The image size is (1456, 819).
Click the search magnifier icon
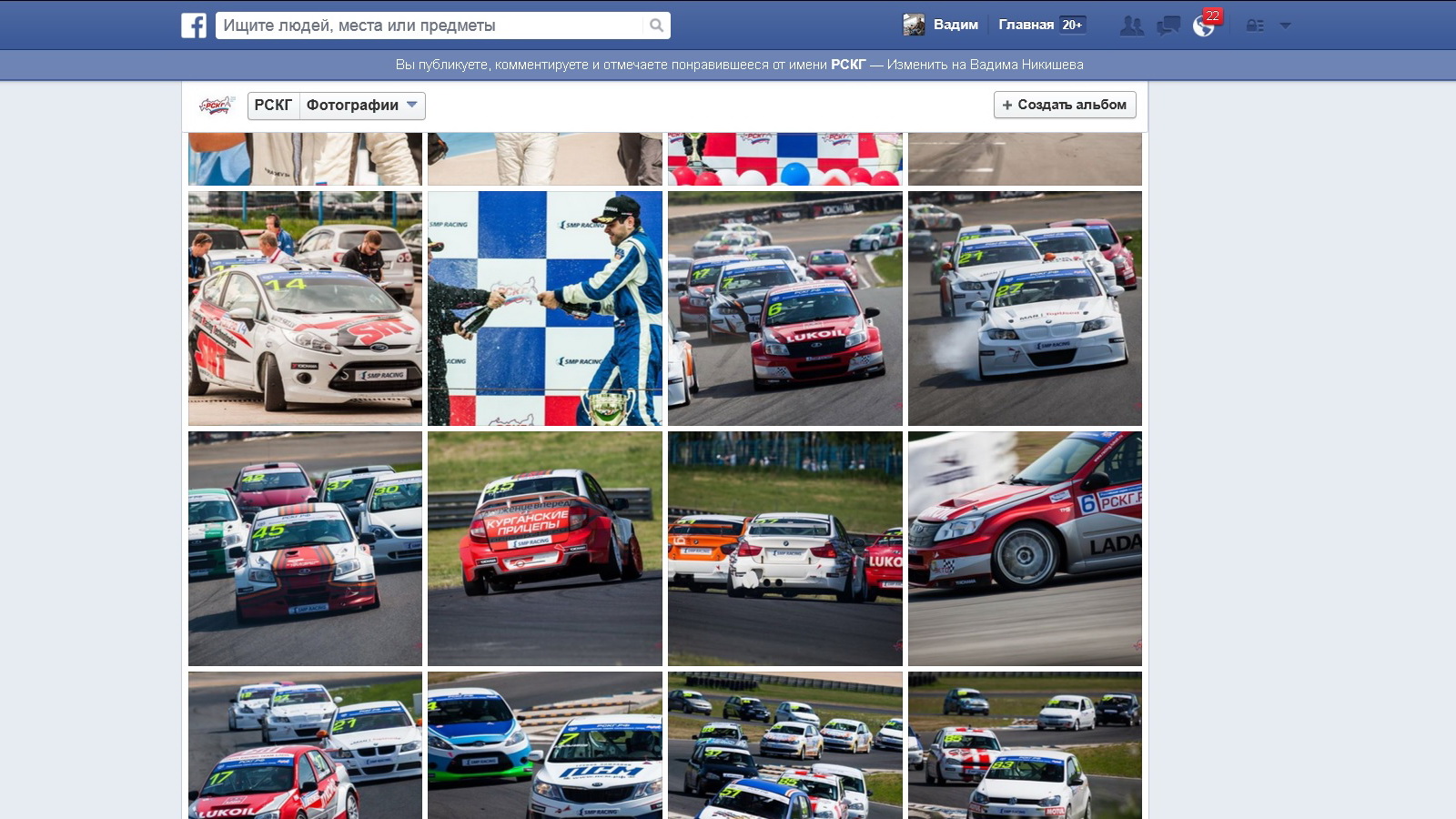point(656,25)
